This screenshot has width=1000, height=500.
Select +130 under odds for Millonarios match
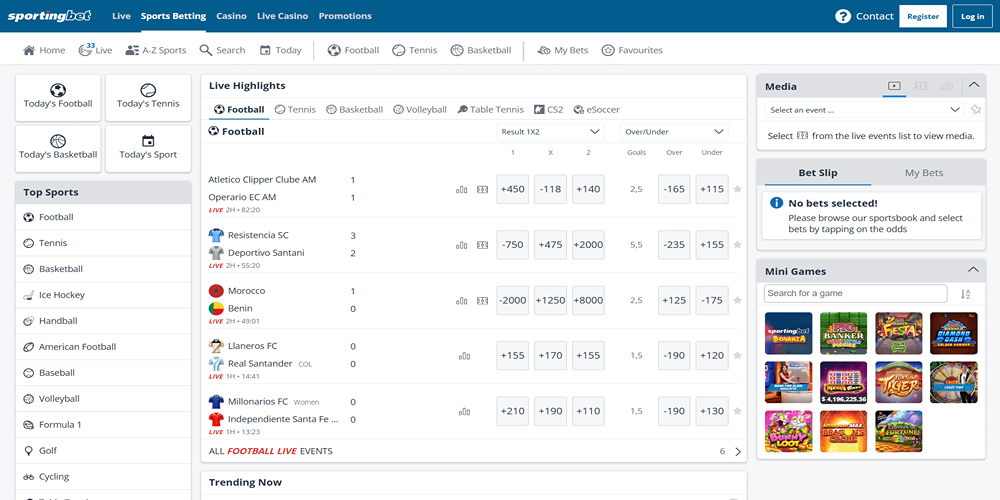point(712,411)
